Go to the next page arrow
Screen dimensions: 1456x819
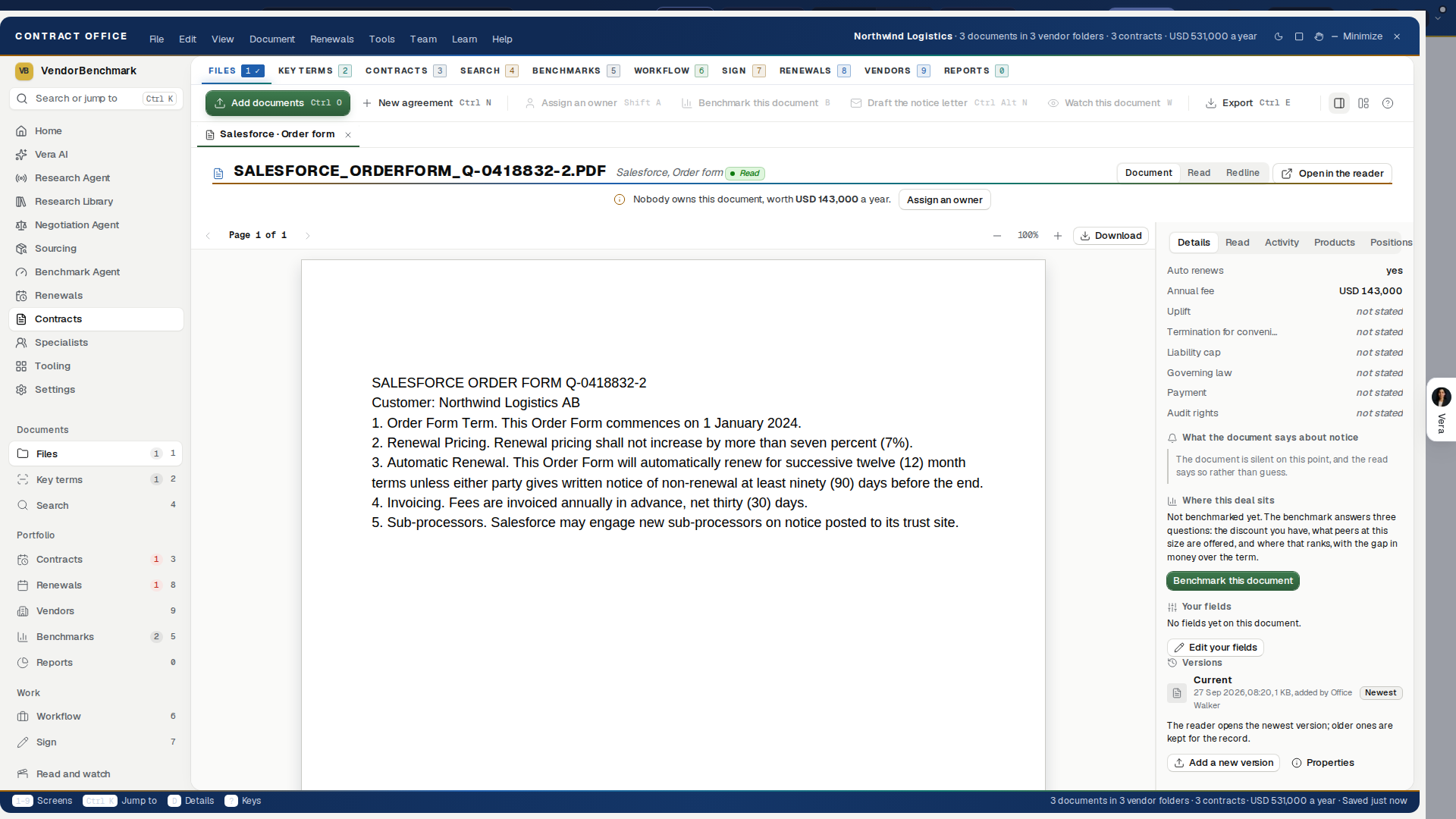[x=307, y=236]
